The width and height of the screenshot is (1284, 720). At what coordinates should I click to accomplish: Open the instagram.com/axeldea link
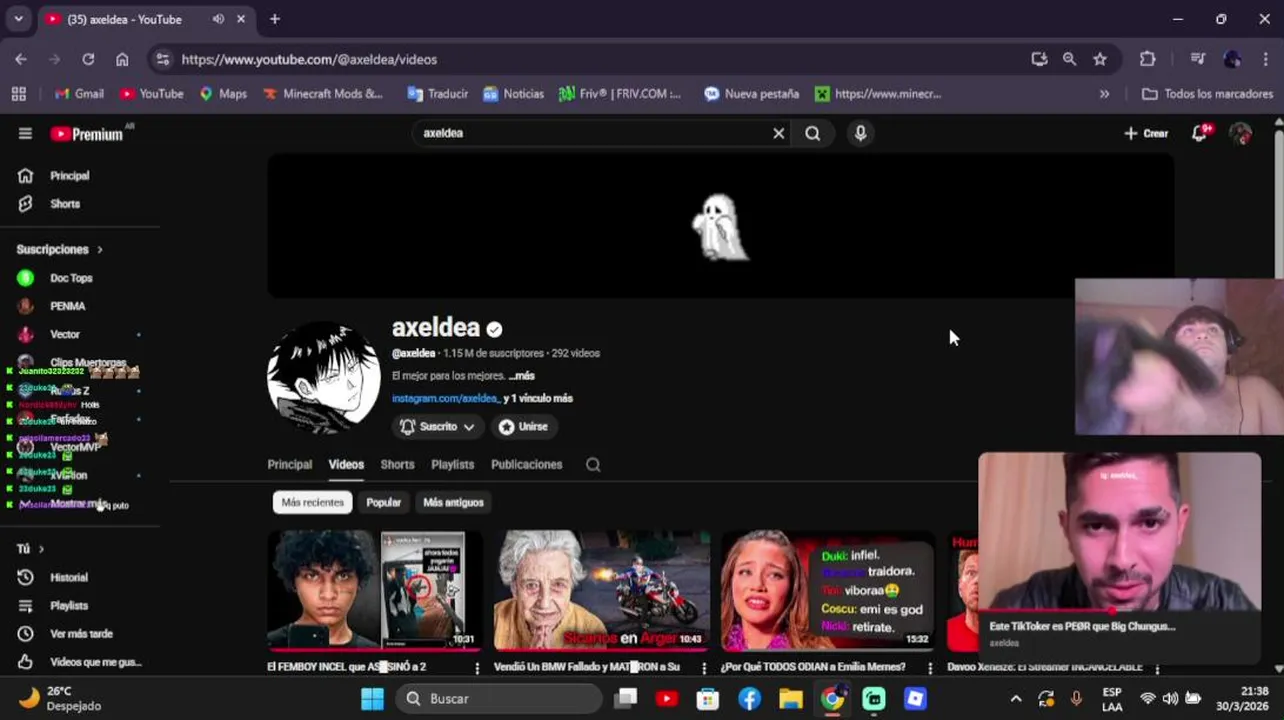[x=445, y=398]
